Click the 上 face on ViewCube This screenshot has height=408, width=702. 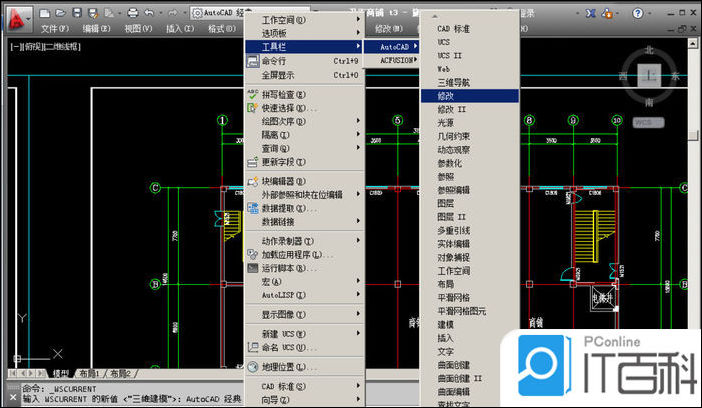[650, 76]
